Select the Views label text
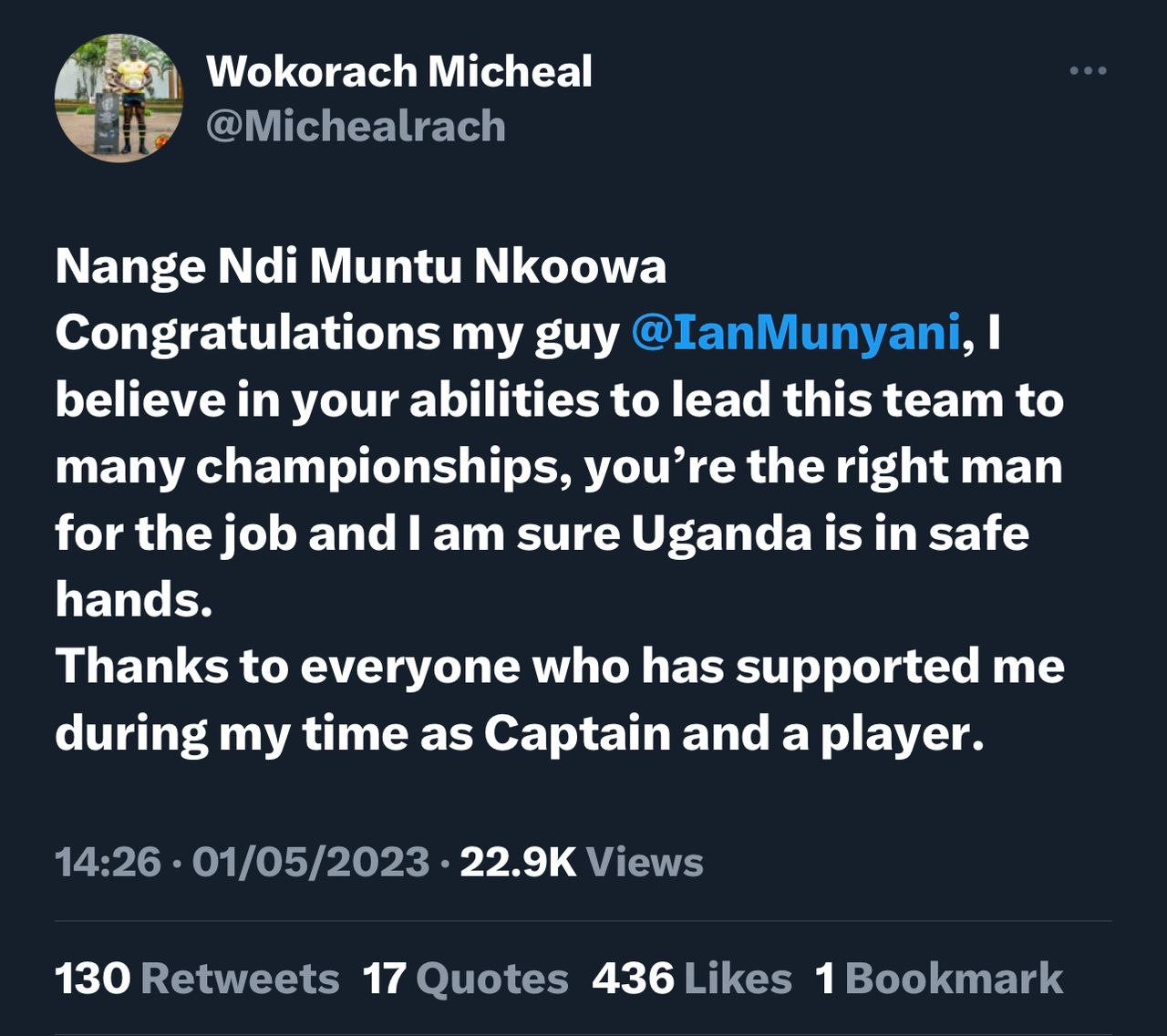Viewport: 1167px width, 1036px height. 645,862
